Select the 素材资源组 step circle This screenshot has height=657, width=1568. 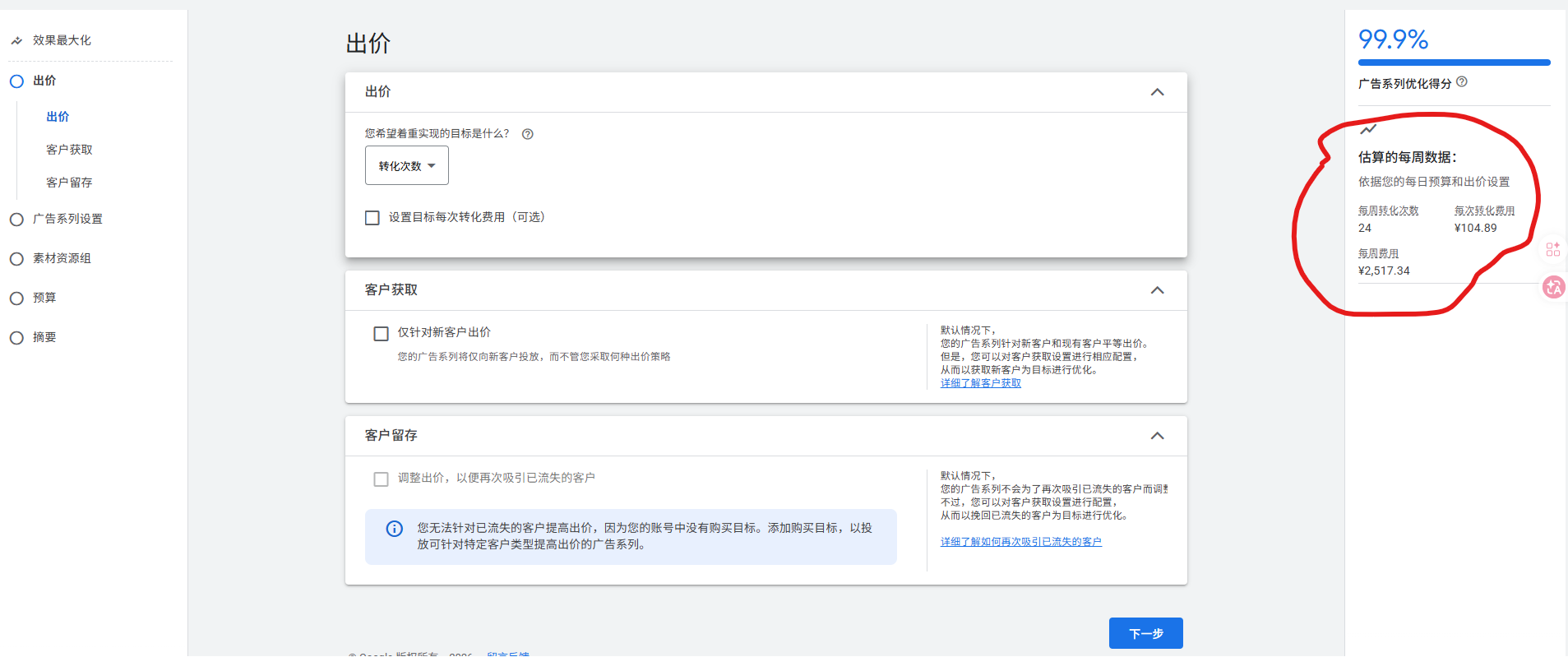[16, 259]
